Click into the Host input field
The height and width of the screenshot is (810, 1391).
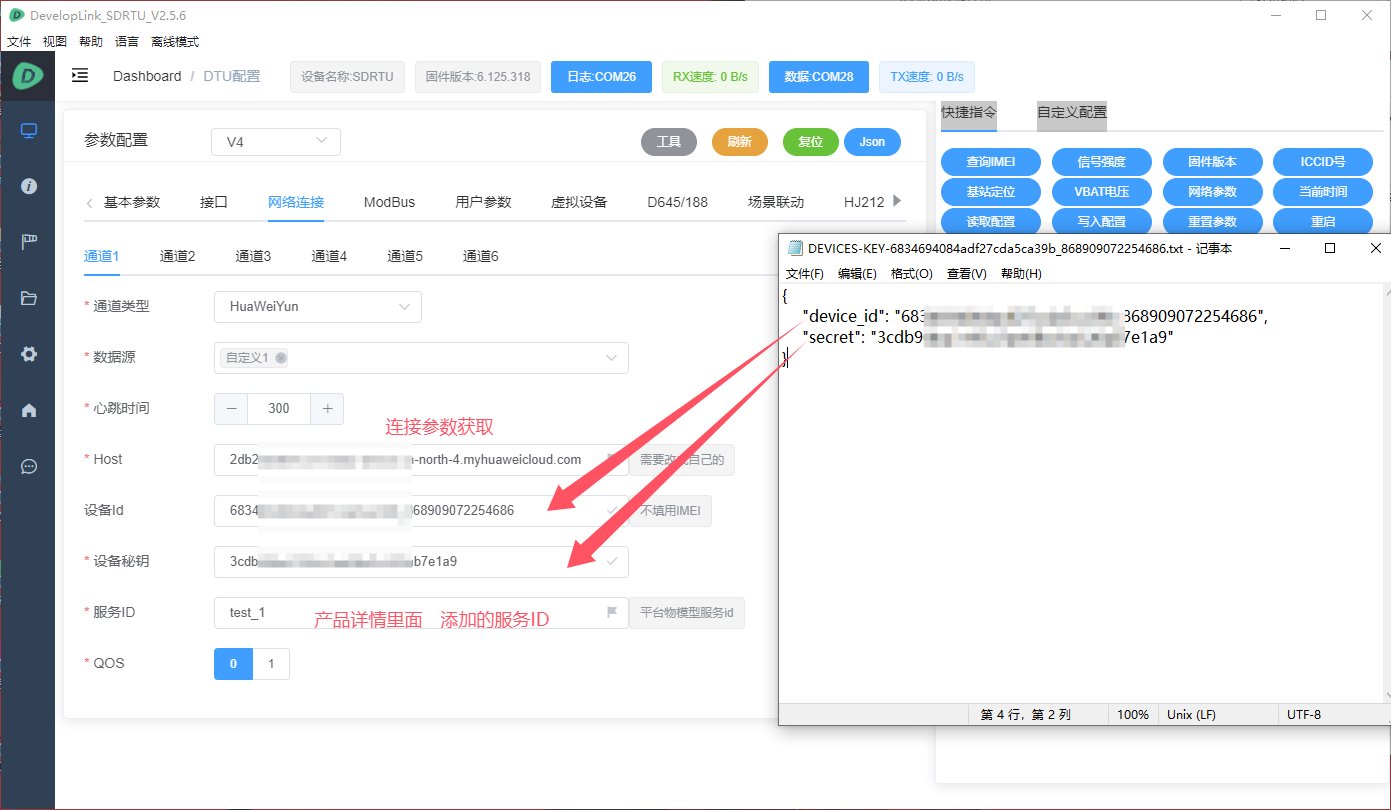pyautogui.click(x=421, y=459)
